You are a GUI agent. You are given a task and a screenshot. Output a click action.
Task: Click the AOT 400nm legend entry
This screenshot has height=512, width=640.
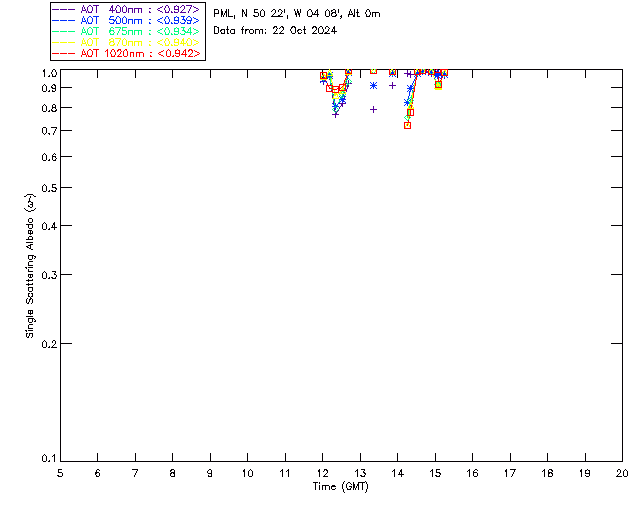click(126, 9)
